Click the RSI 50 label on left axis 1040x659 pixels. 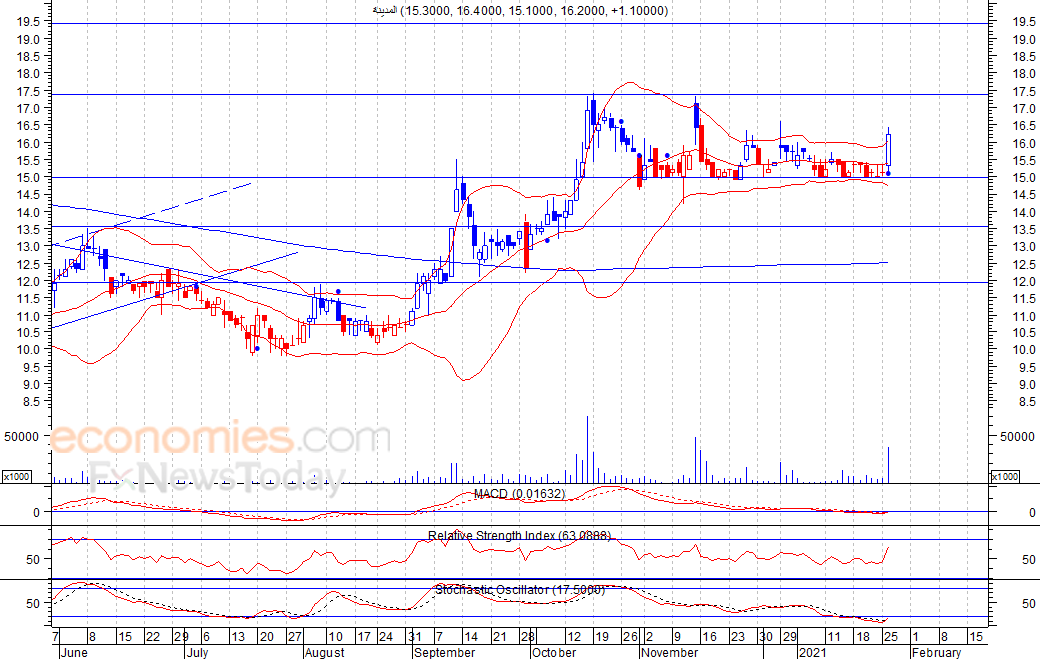point(34,559)
